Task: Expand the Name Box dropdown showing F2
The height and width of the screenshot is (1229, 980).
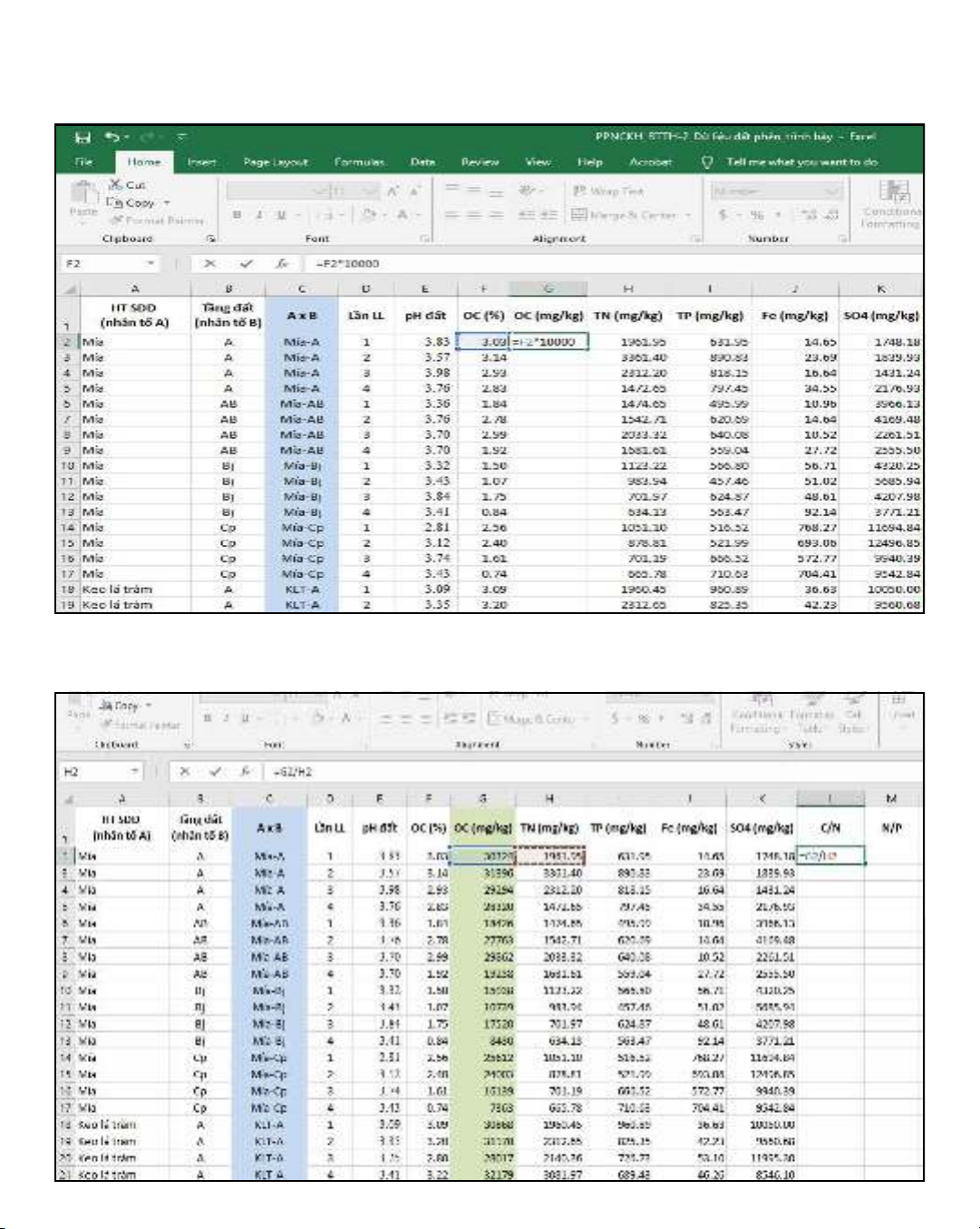Action: pyautogui.click(x=150, y=264)
